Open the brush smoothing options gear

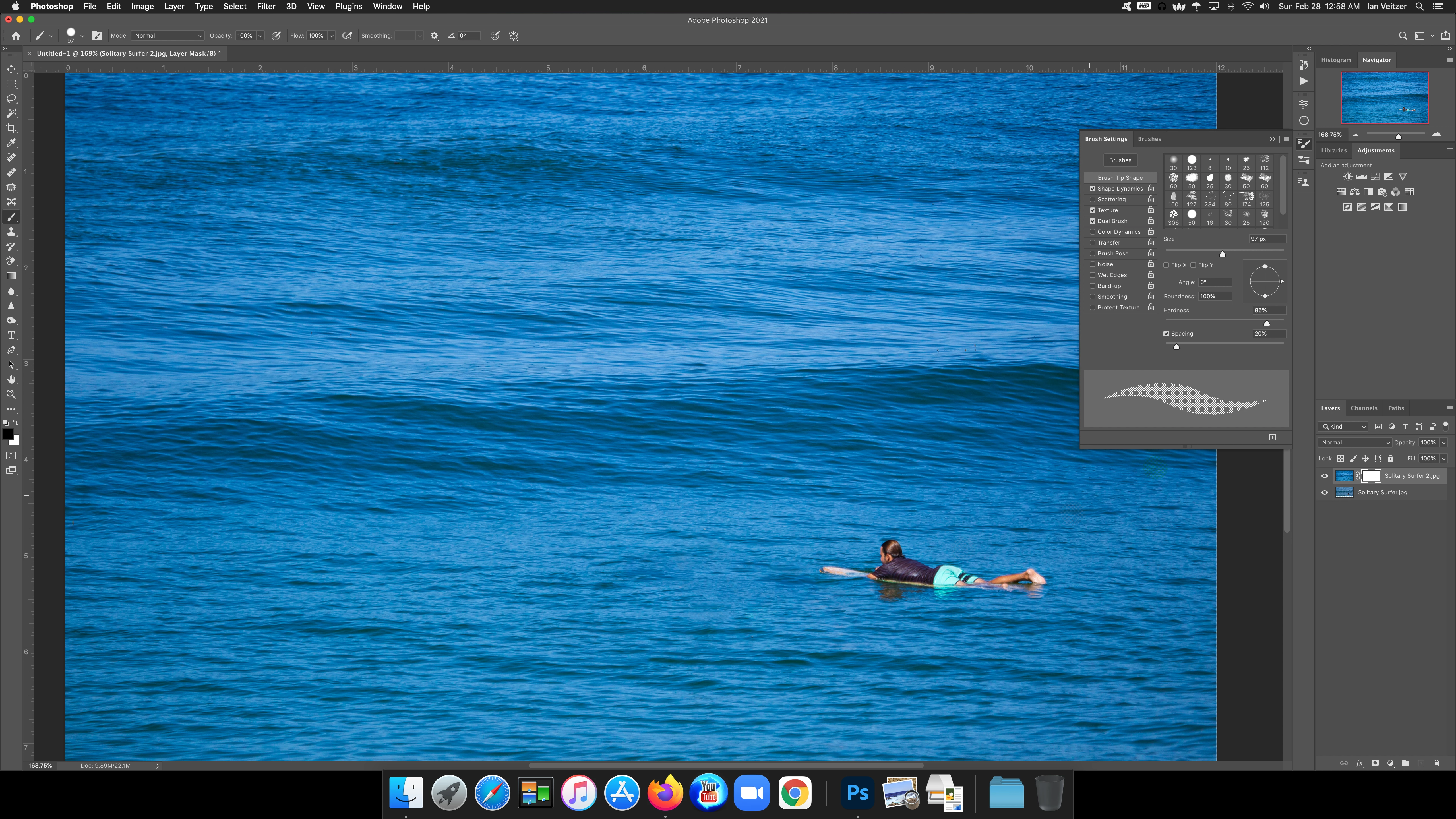click(434, 36)
